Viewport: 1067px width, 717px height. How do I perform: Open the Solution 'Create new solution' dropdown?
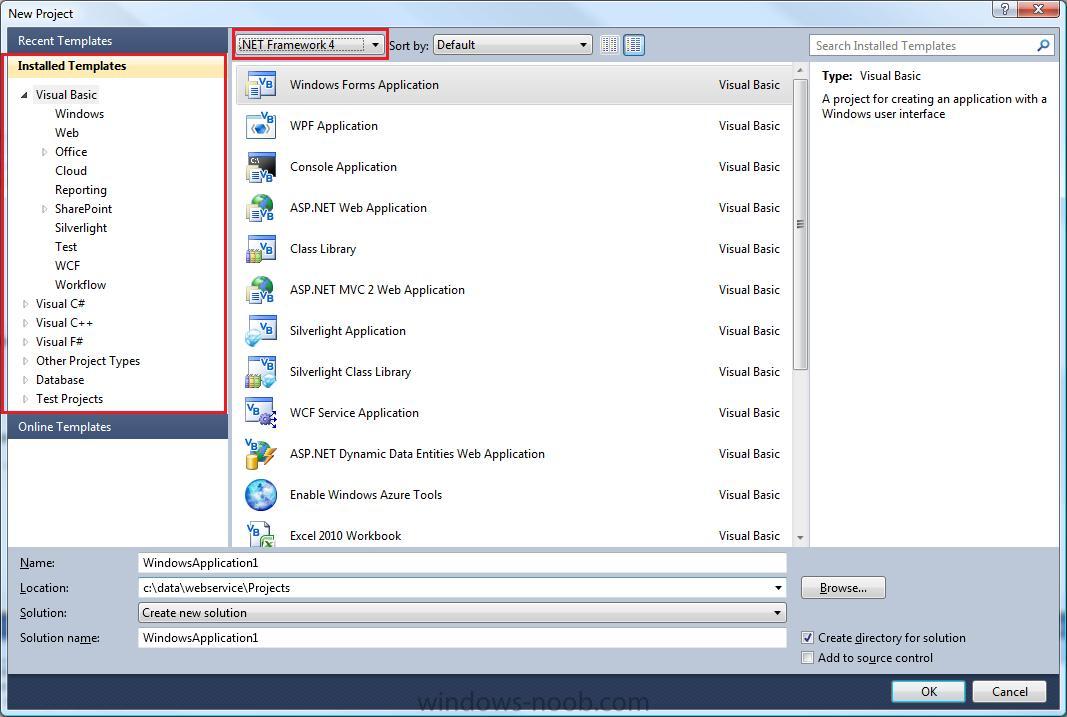[x=462, y=613]
